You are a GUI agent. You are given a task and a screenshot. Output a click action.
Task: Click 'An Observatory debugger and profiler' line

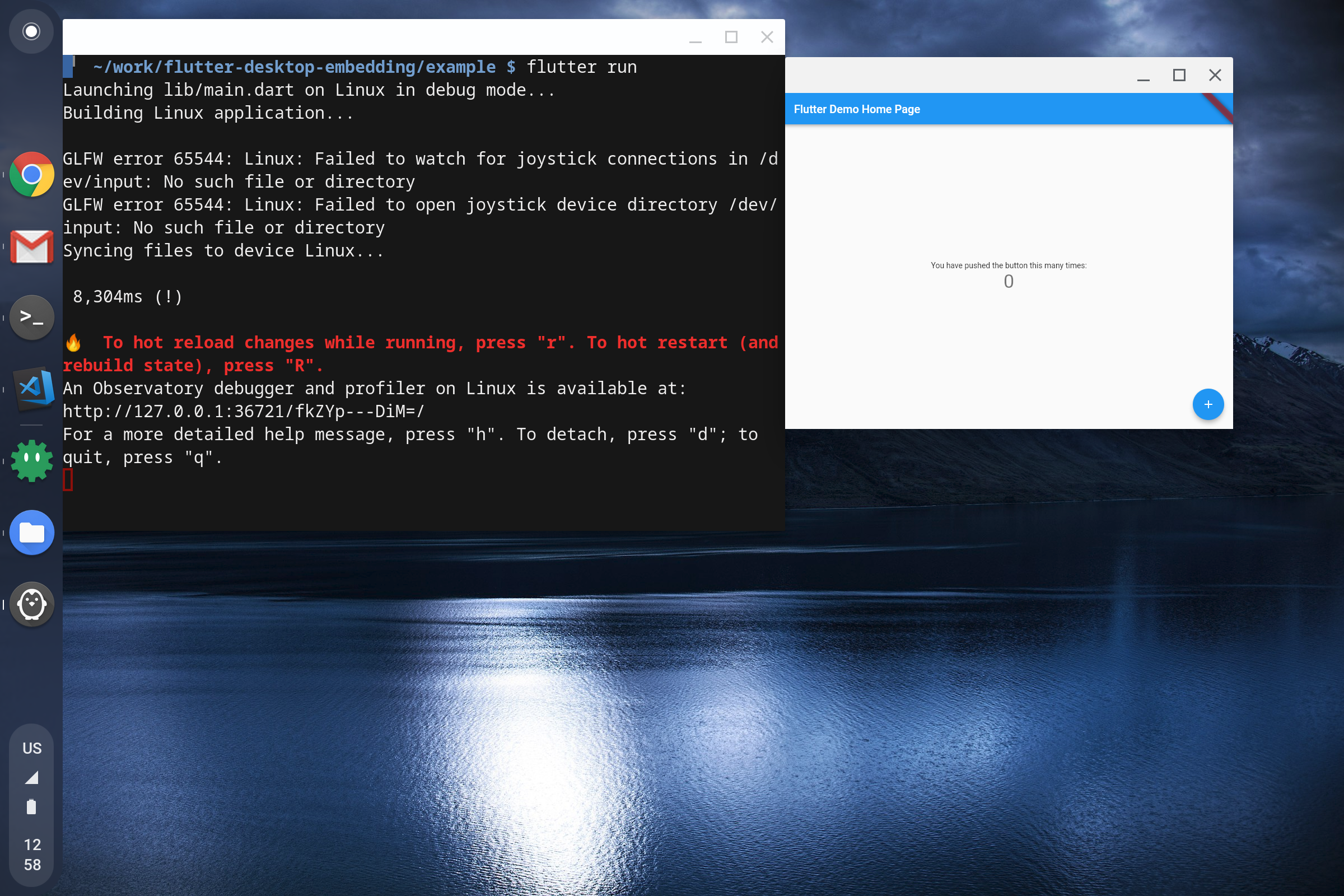point(374,389)
